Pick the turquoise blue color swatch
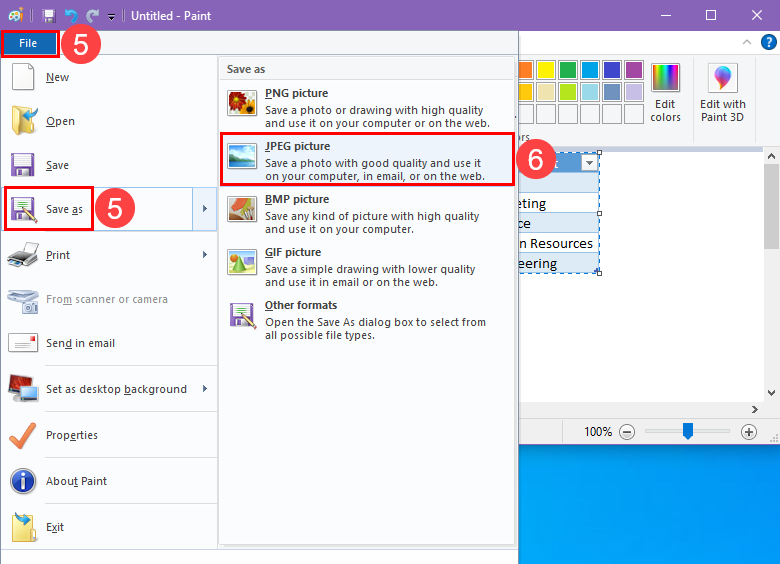This screenshot has height=564, width=780. (x=590, y=70)
